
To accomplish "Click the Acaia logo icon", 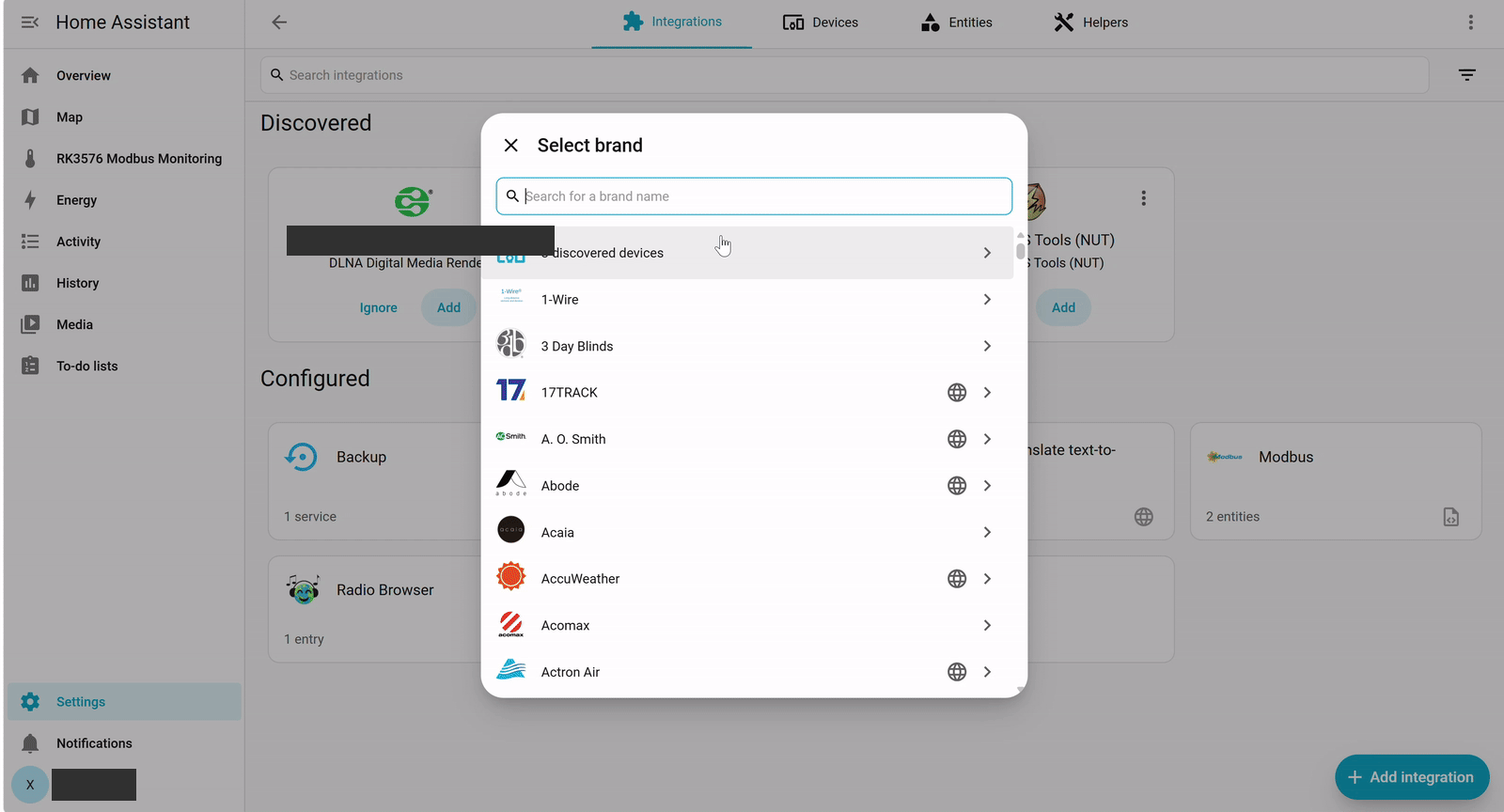I will click(x=511, y=530).
